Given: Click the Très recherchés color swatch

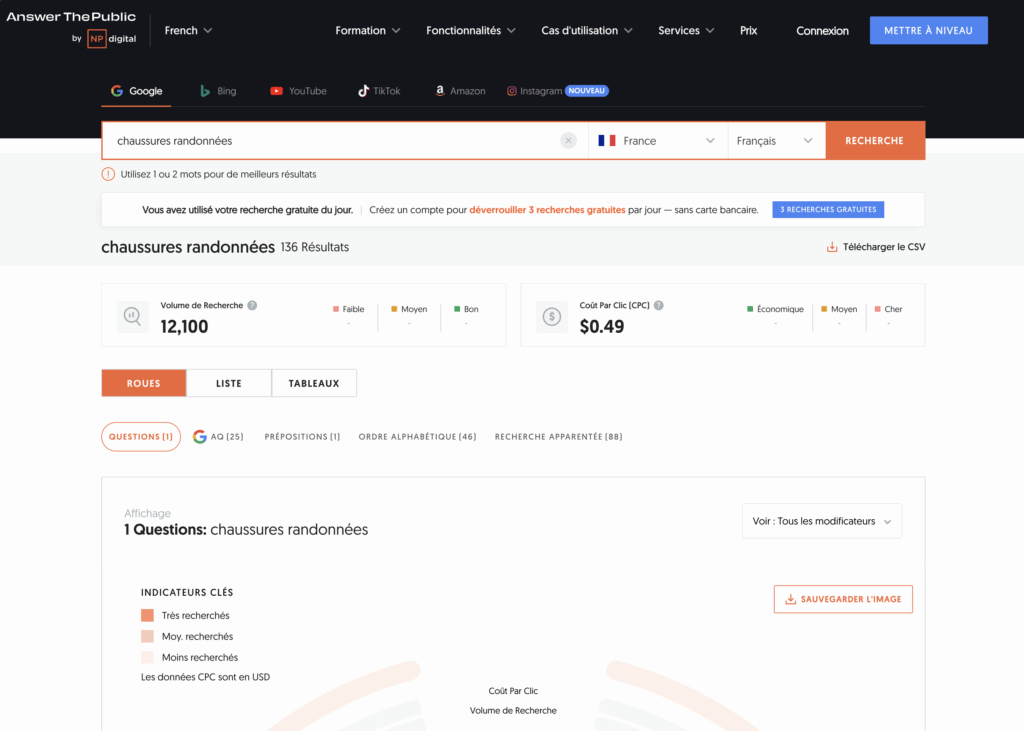Looking at the screenshot, I should tap(148, 615).
